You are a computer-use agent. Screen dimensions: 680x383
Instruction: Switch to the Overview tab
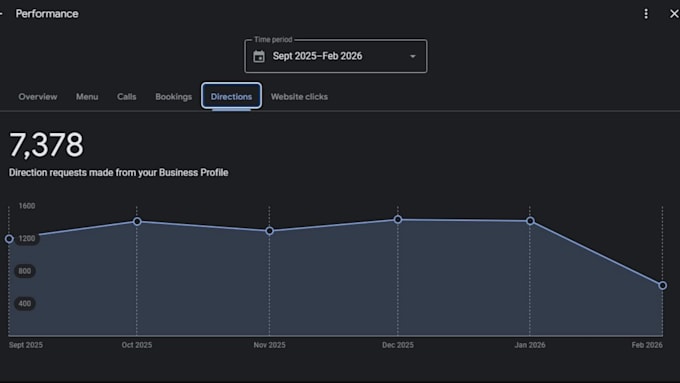point(38,97)
